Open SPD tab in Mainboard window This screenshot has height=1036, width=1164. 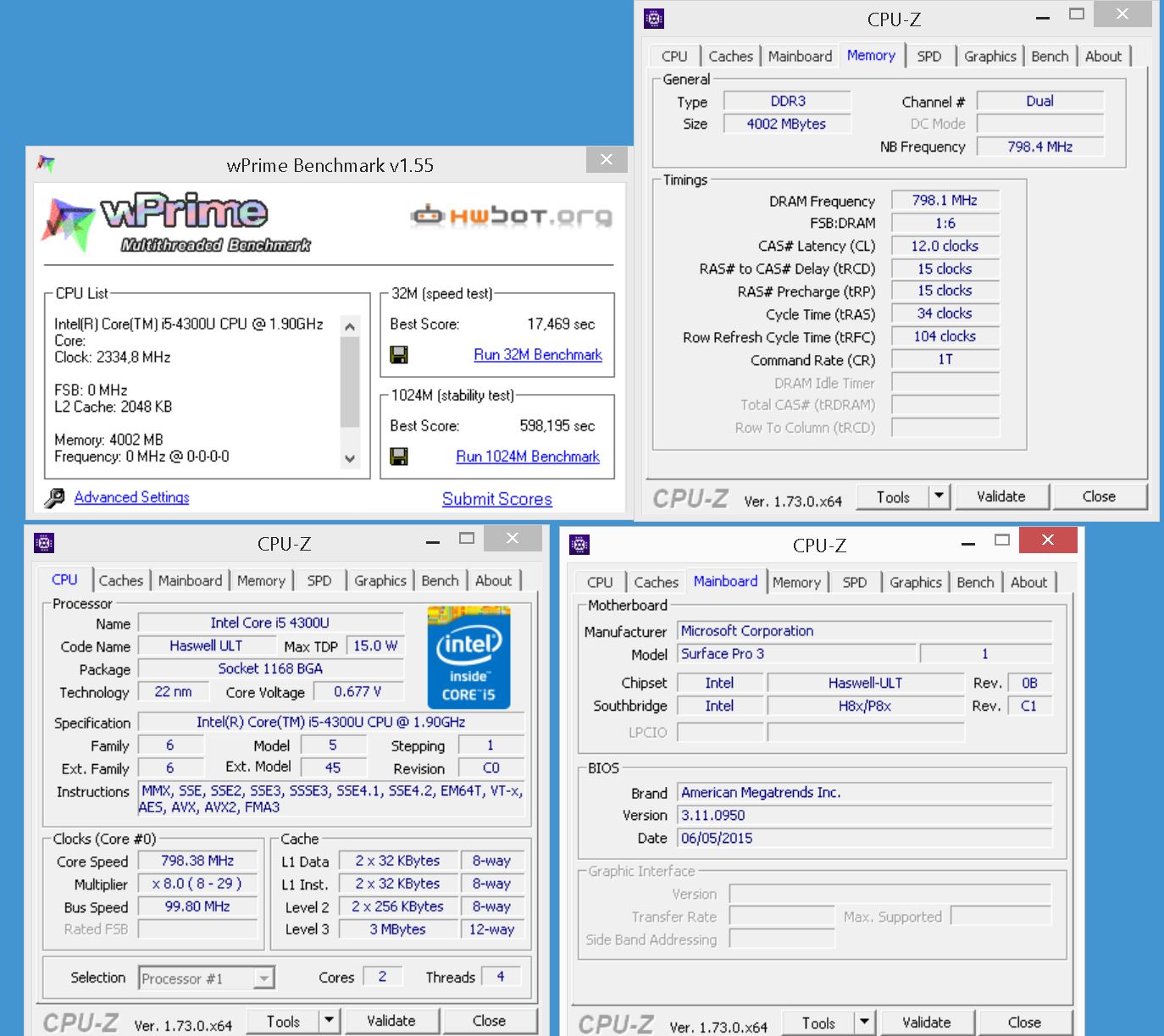855,582
